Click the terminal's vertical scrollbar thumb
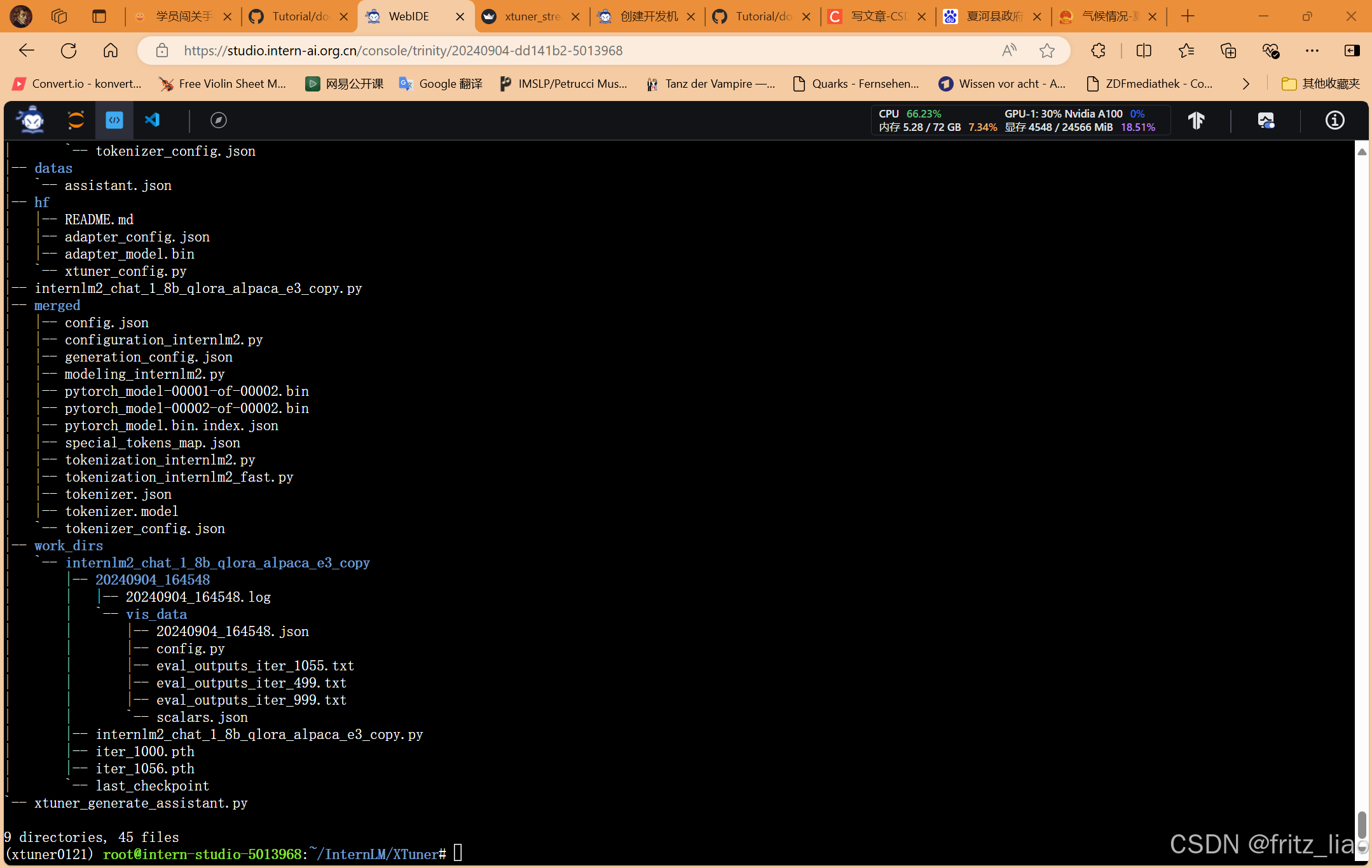1372x868 pixels. pyautogui.click(x=1361, y=824)
